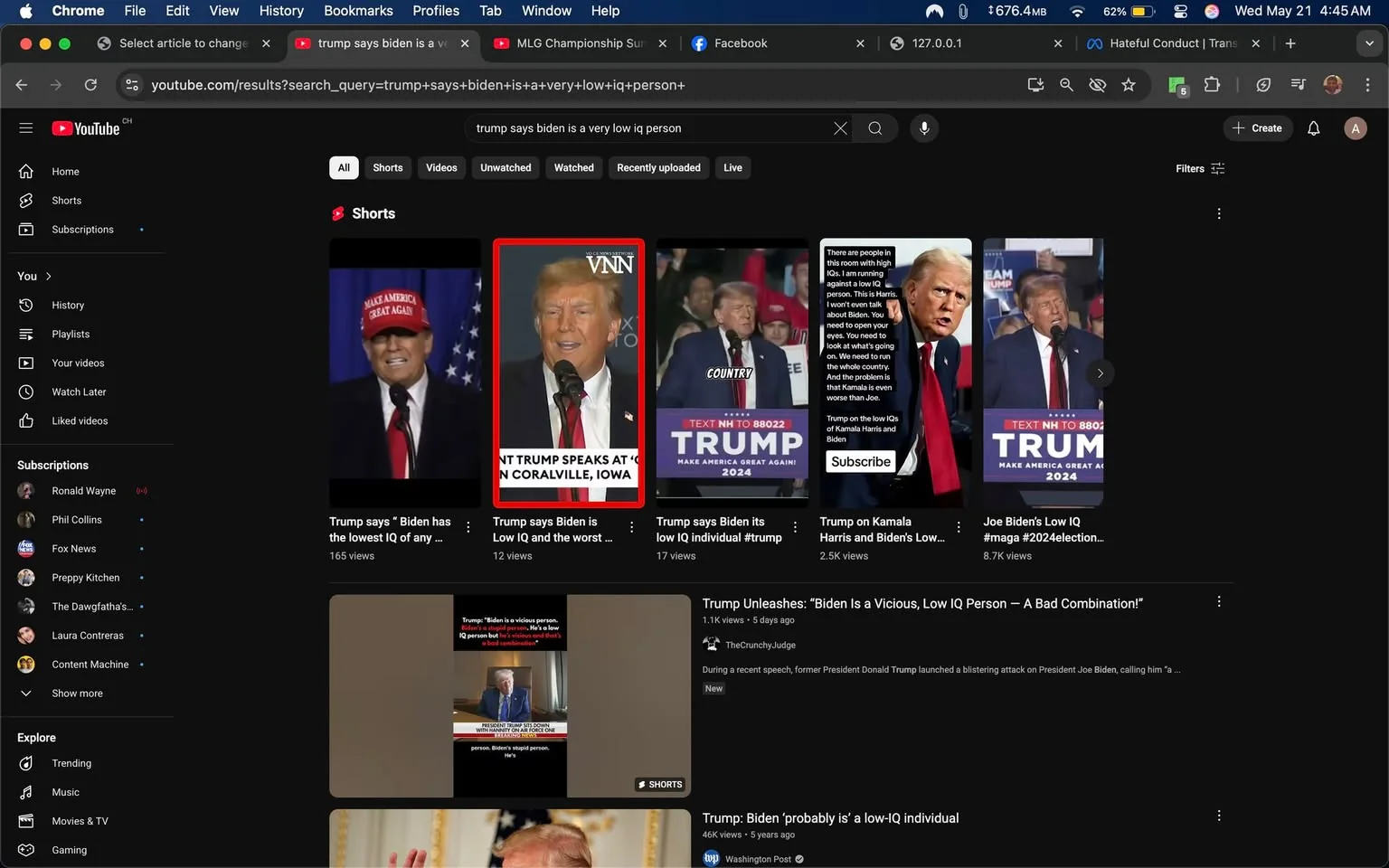Image resolution: width=1389 pixels, height=868 pixels.
Task: Open options for the 'Trump Unleashes' video
Action: click(1218, 601)
